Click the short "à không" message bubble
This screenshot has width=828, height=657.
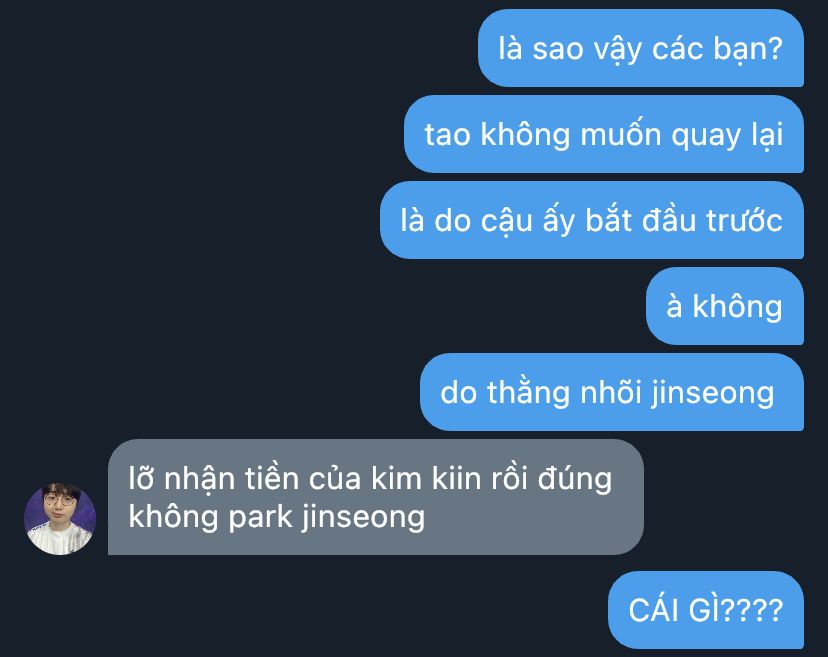point(724,306)
